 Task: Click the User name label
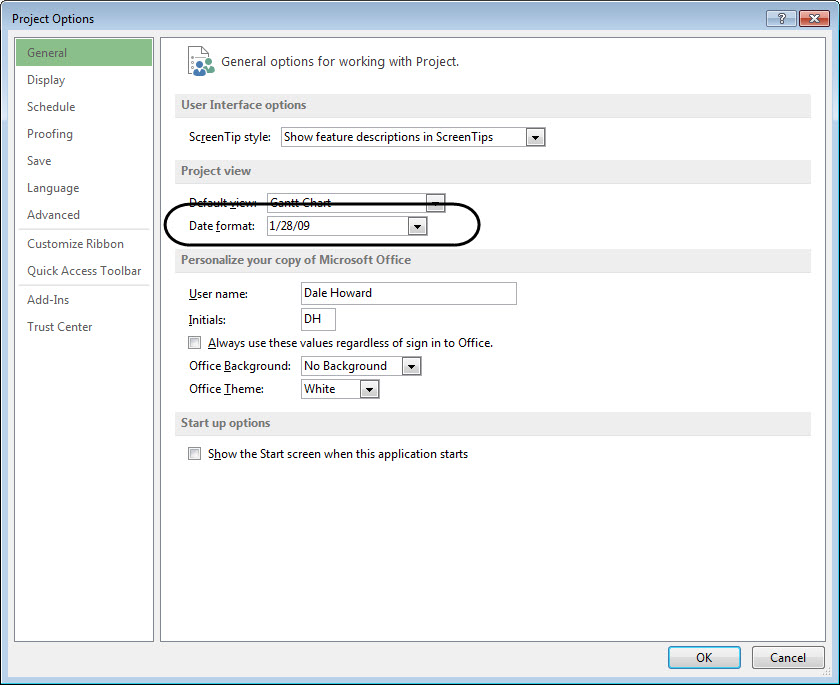[218, 294]
